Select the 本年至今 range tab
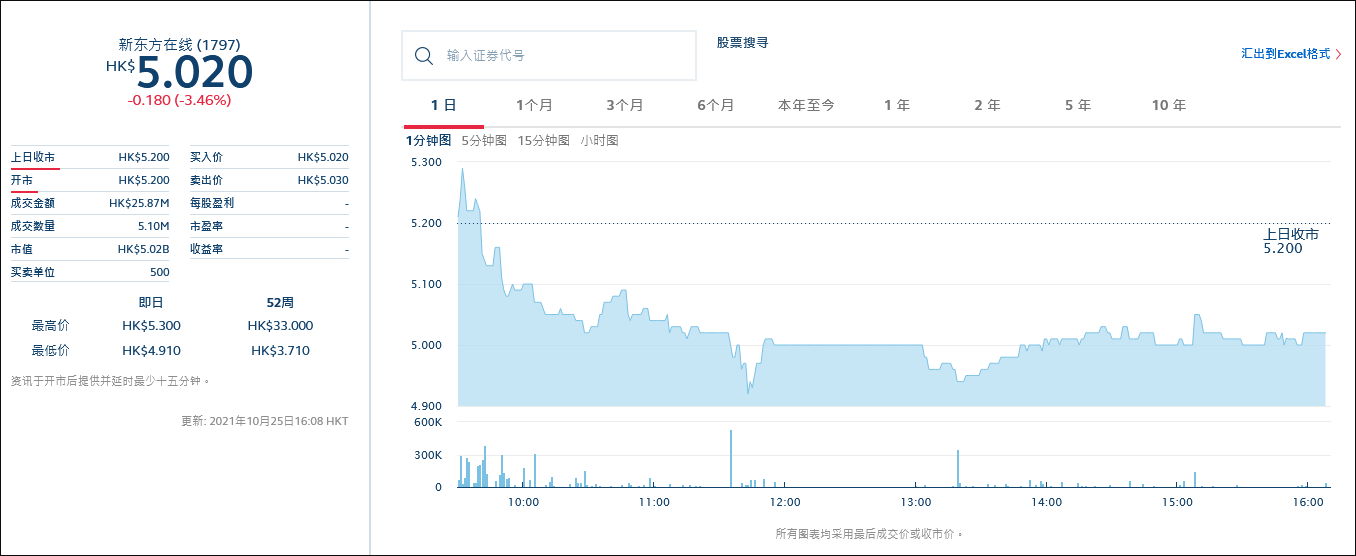Viewport: 1356px width, 556px height. point(806,105)
